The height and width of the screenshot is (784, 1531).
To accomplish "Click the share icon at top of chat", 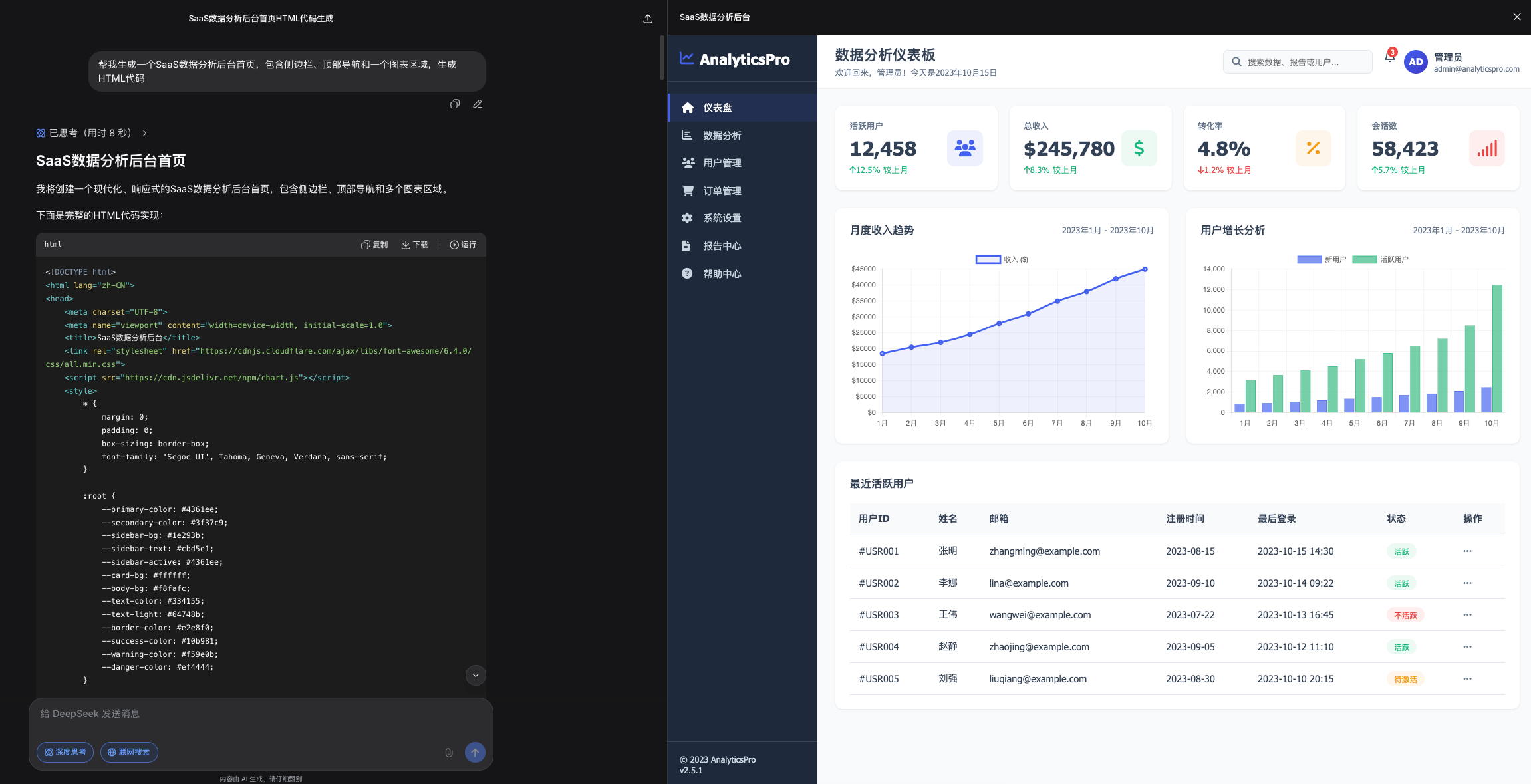I will [648, 19].
